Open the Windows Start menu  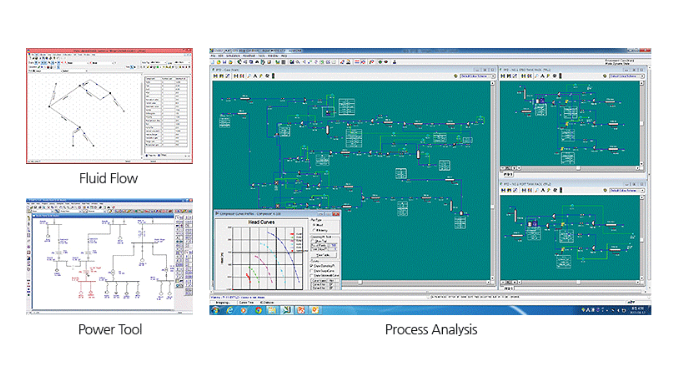216,310
